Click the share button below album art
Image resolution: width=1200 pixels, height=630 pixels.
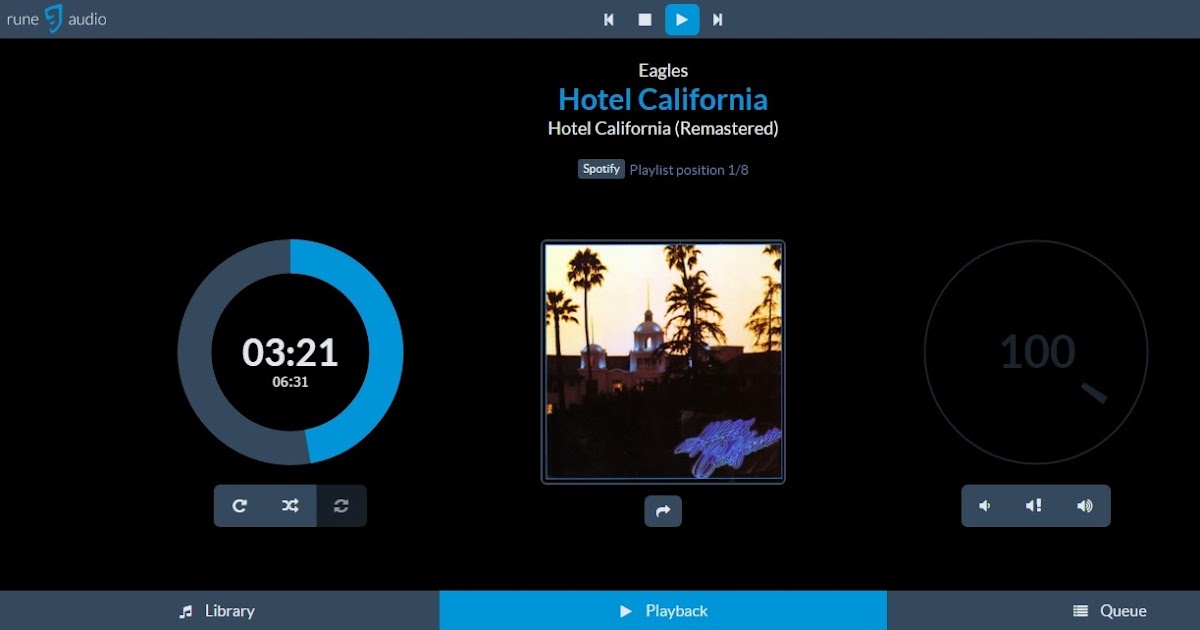tap(663, 511)
